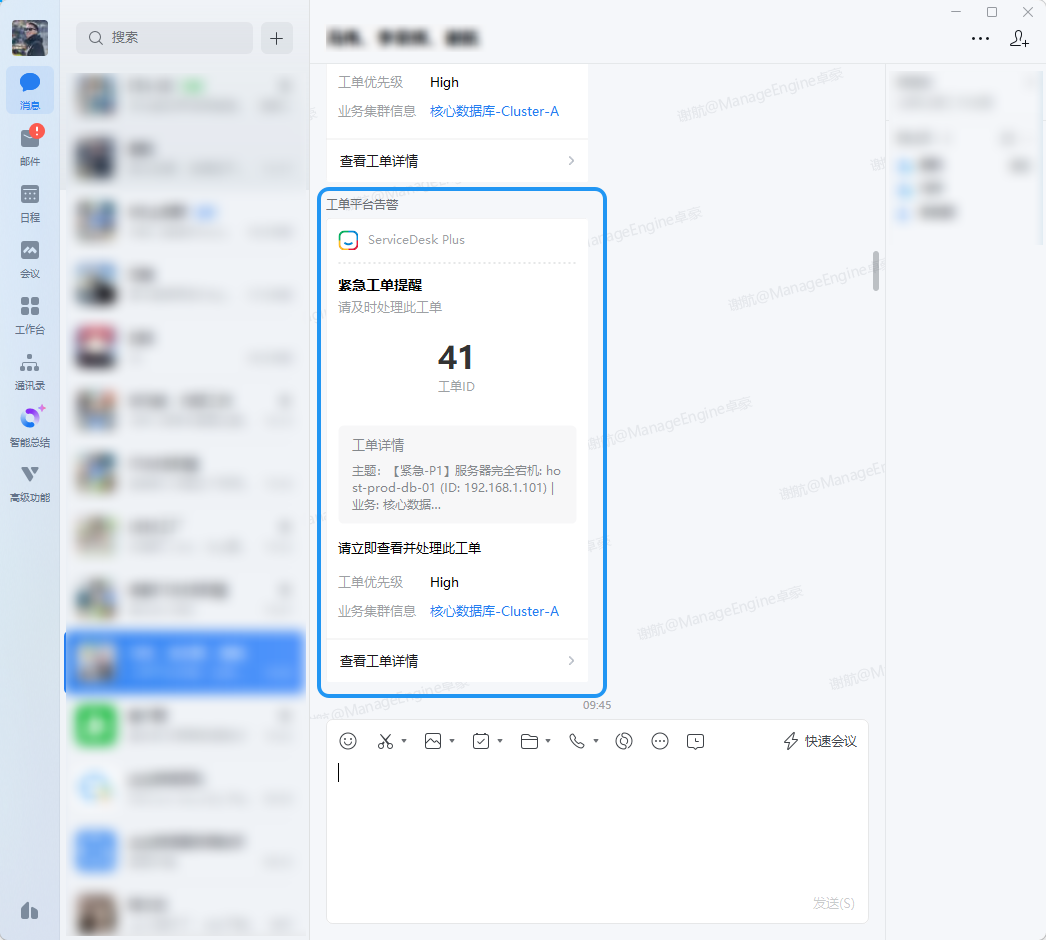Open the call options dropdown arrow
The width and height of the screenshot is (1046, 940).
click(596, 742)
